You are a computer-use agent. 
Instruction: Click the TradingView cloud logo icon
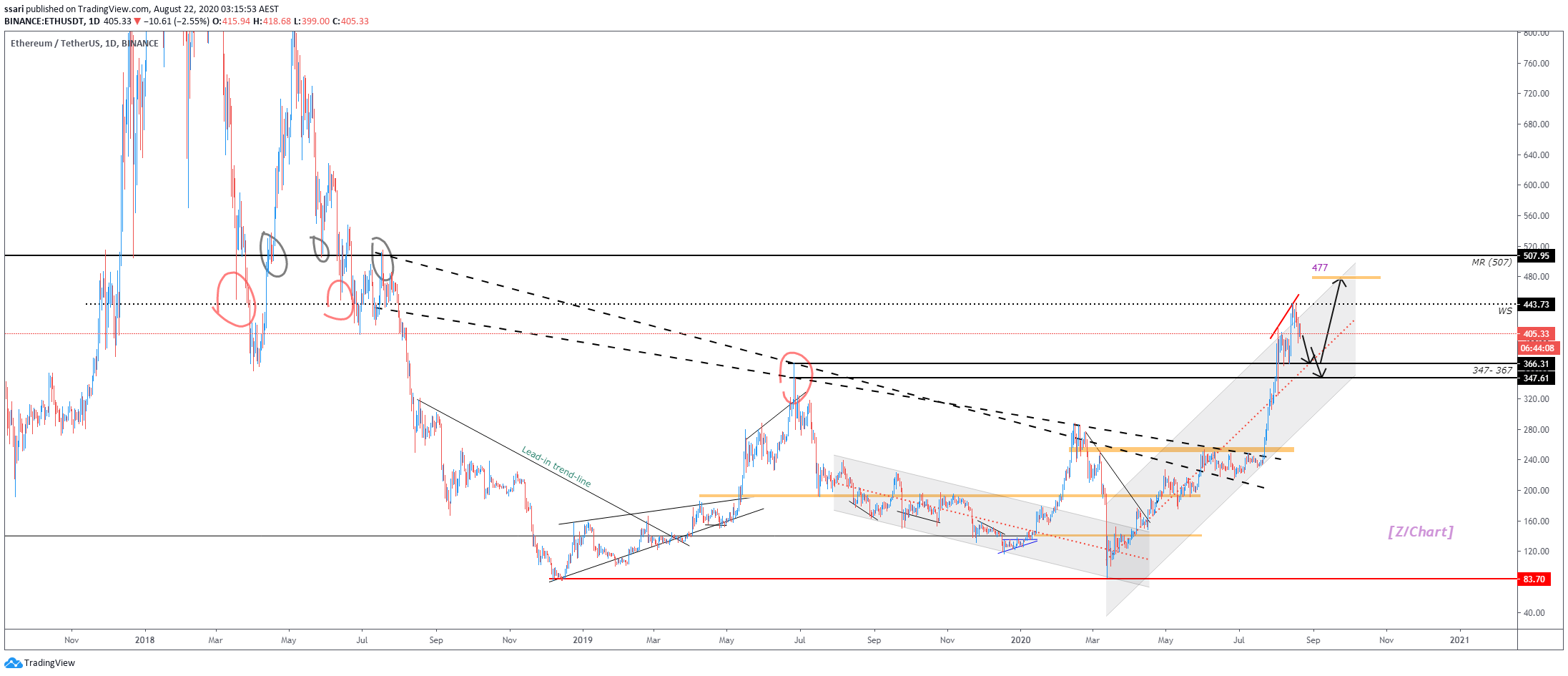[13, 663]
